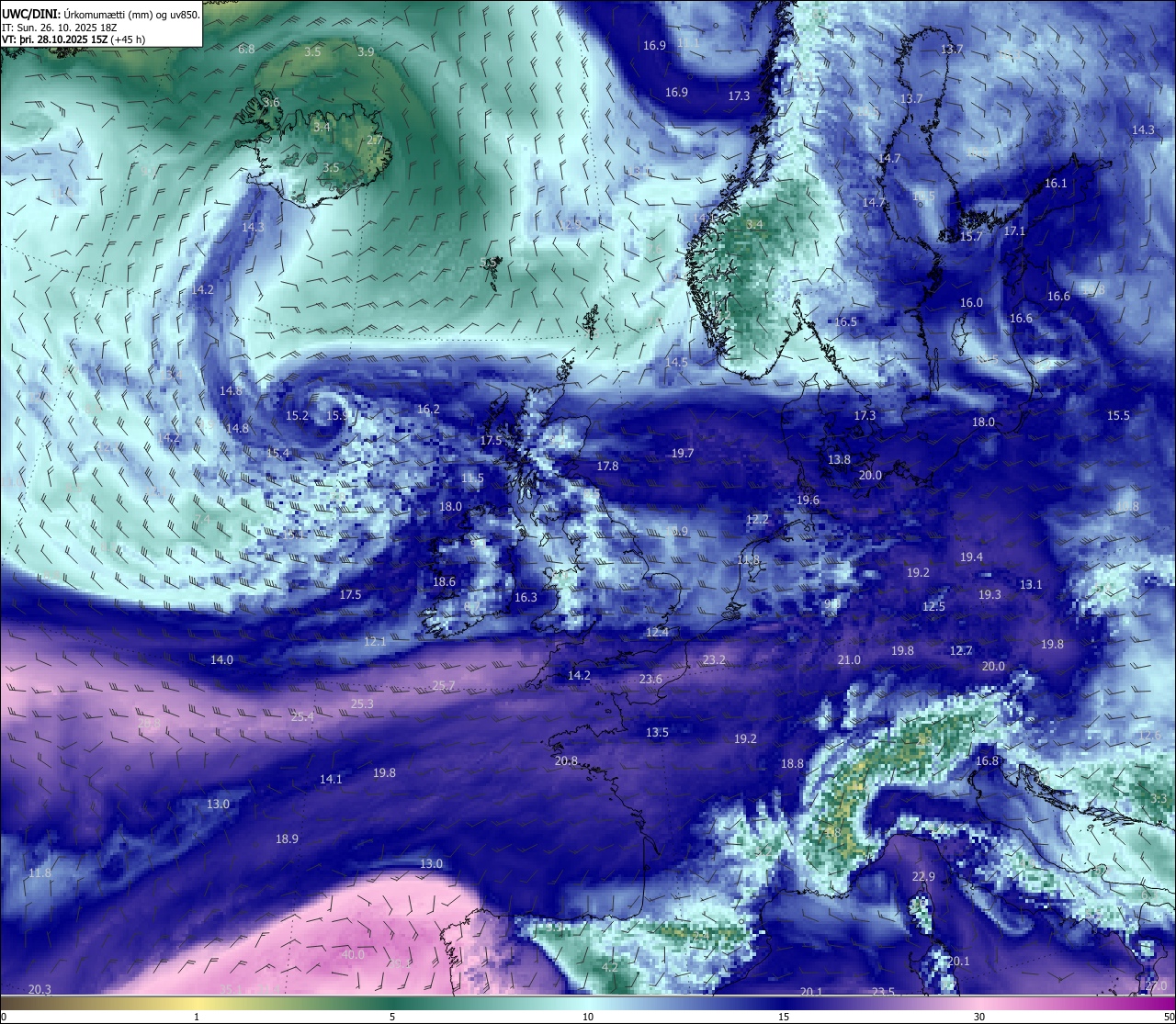The height and width of the screenshot is (1024, 1176).
Task: Click the 16.5 value near Sweden's coast
Action: click(x=845, y=322)
